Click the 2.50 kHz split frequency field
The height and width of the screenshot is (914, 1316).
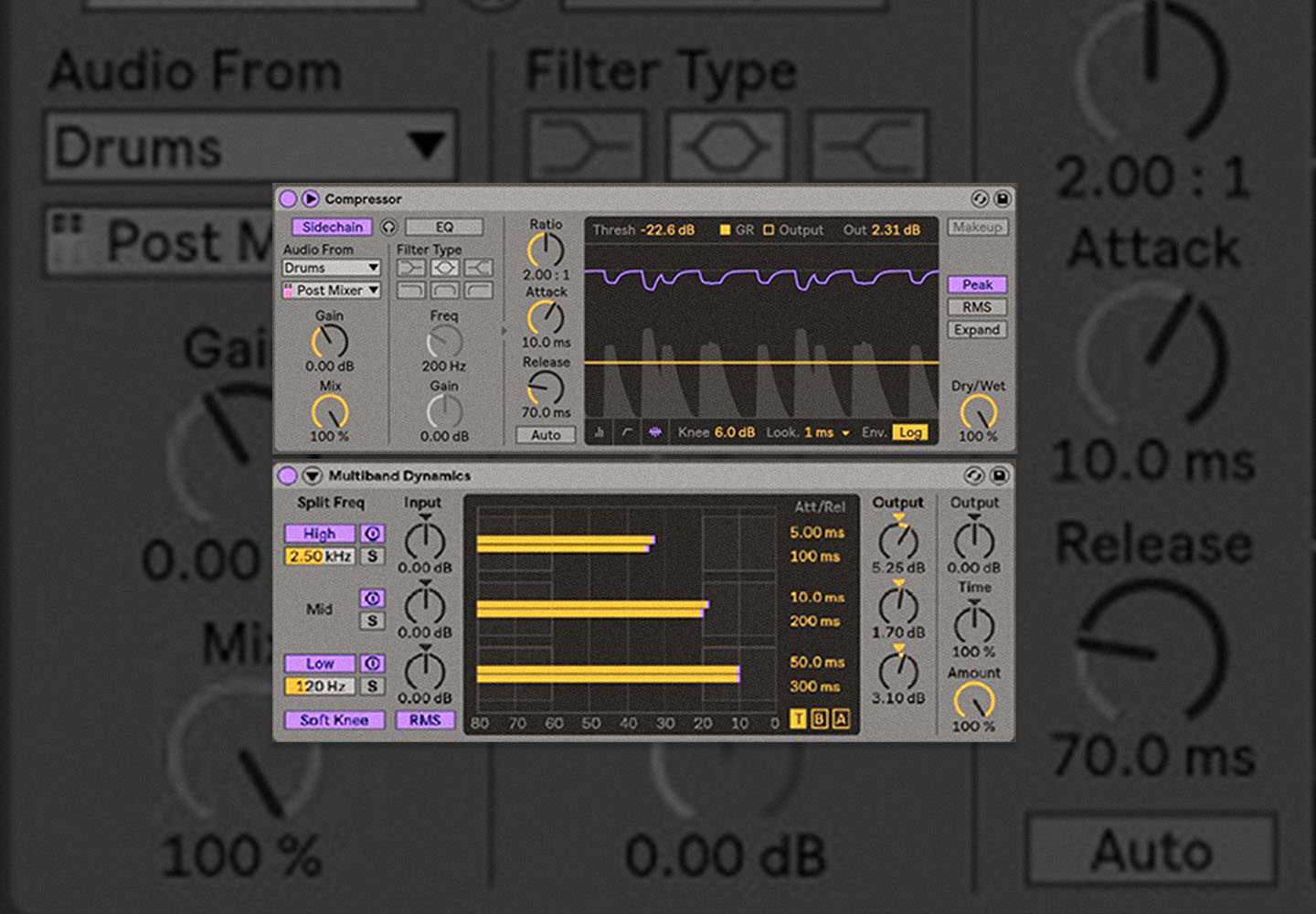(x=319, y=556)
